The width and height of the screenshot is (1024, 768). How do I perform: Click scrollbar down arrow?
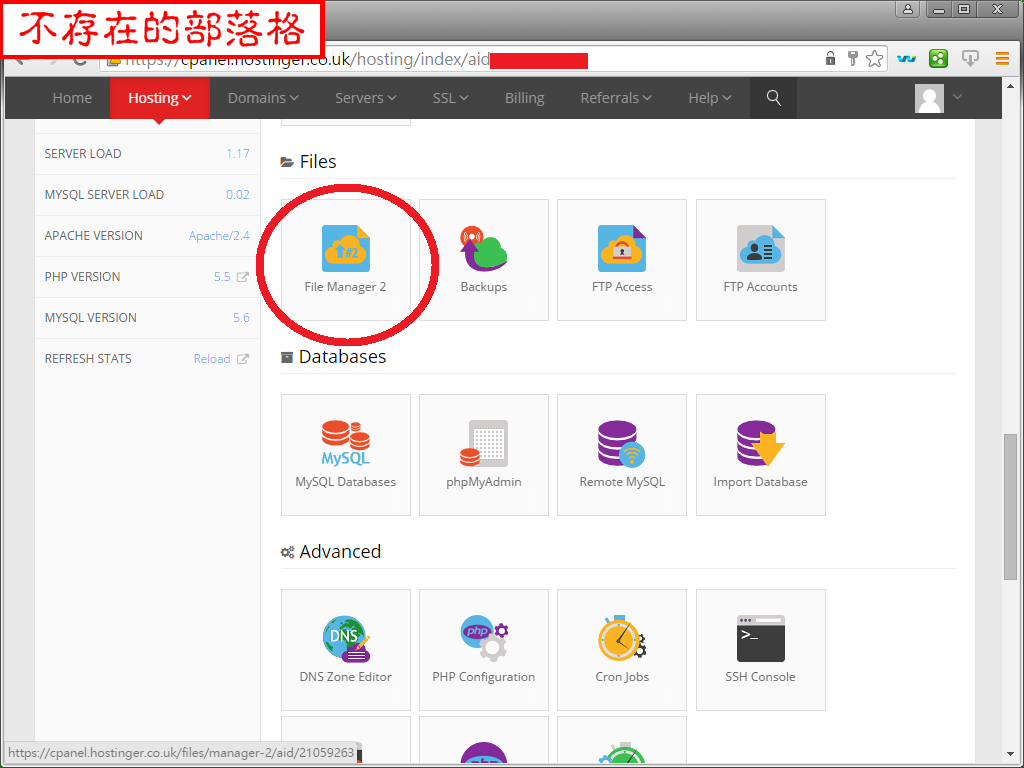(x=1010, y=755)
